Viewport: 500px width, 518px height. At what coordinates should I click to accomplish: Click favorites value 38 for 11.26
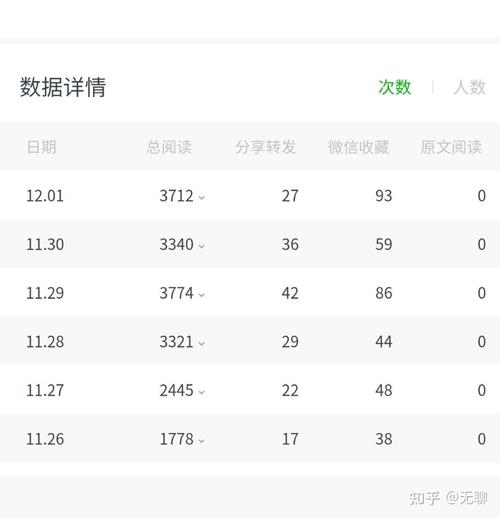click(384, 439)
